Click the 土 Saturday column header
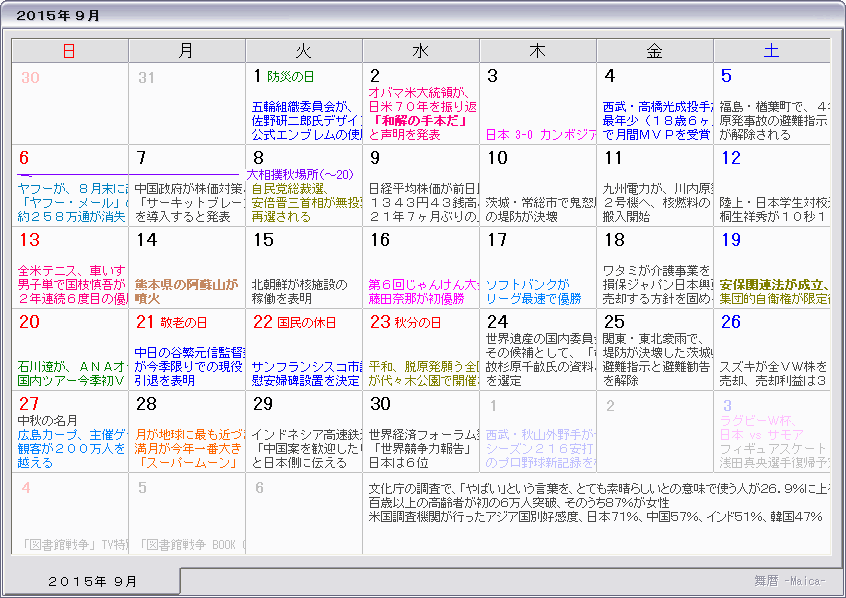The height and width of the screenshot is (598, 846). pos(771,50)
